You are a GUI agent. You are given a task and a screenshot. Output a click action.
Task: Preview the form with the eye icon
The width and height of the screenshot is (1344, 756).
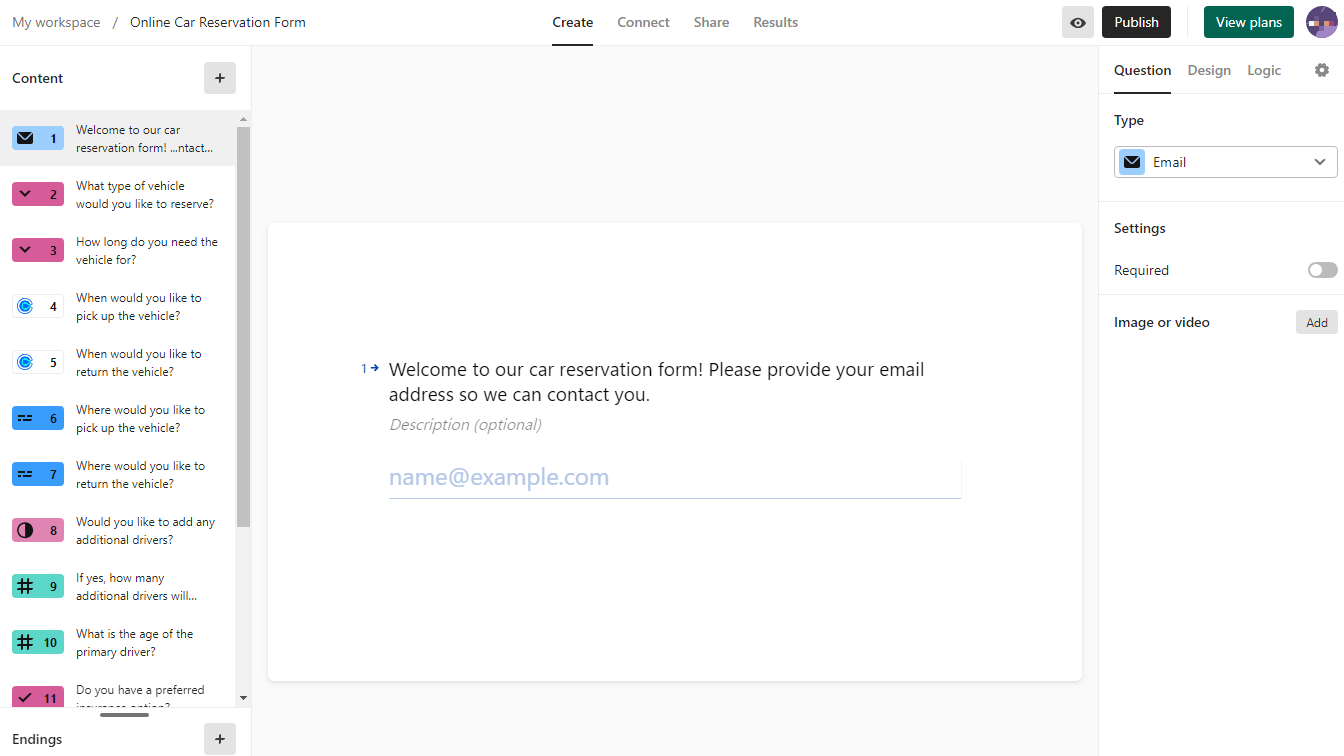tap(1077, 22)
